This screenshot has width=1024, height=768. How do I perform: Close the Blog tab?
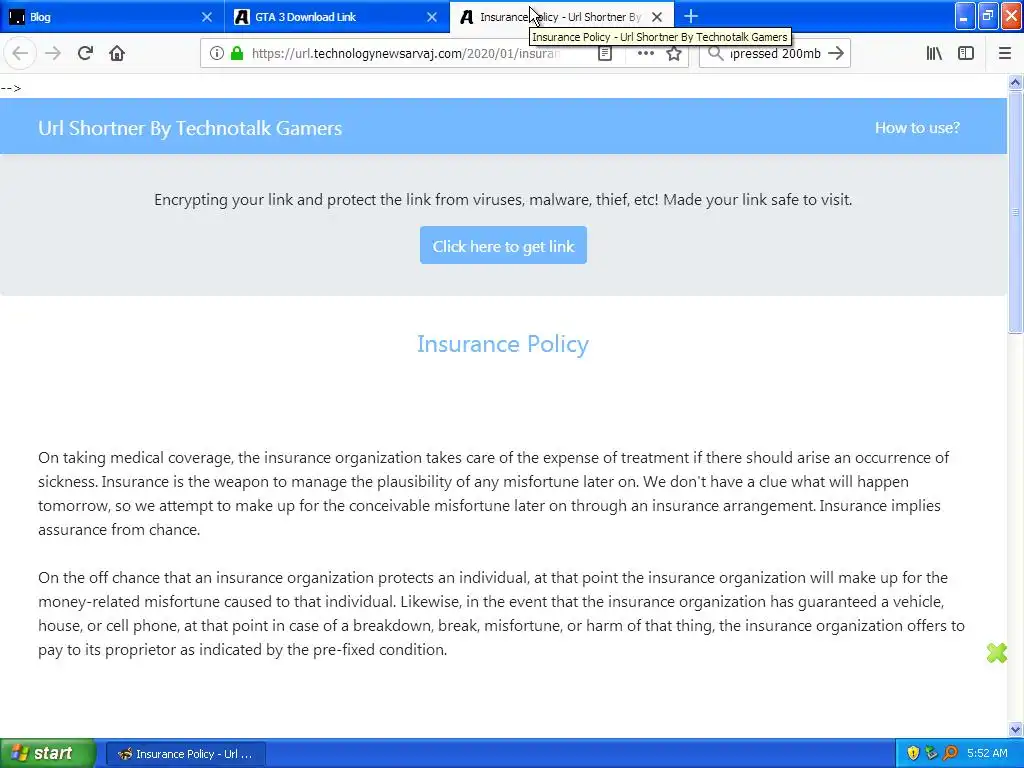coord(206,17)
